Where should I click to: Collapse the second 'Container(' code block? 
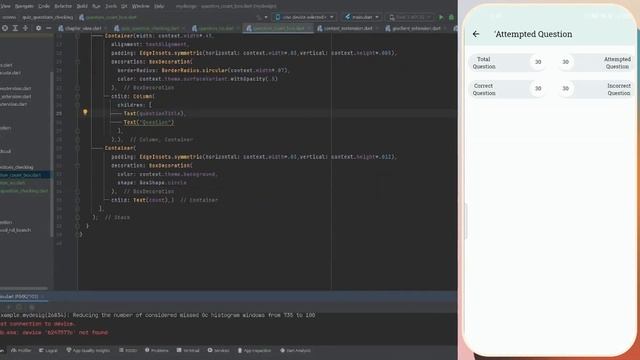(x=77, y=148)
